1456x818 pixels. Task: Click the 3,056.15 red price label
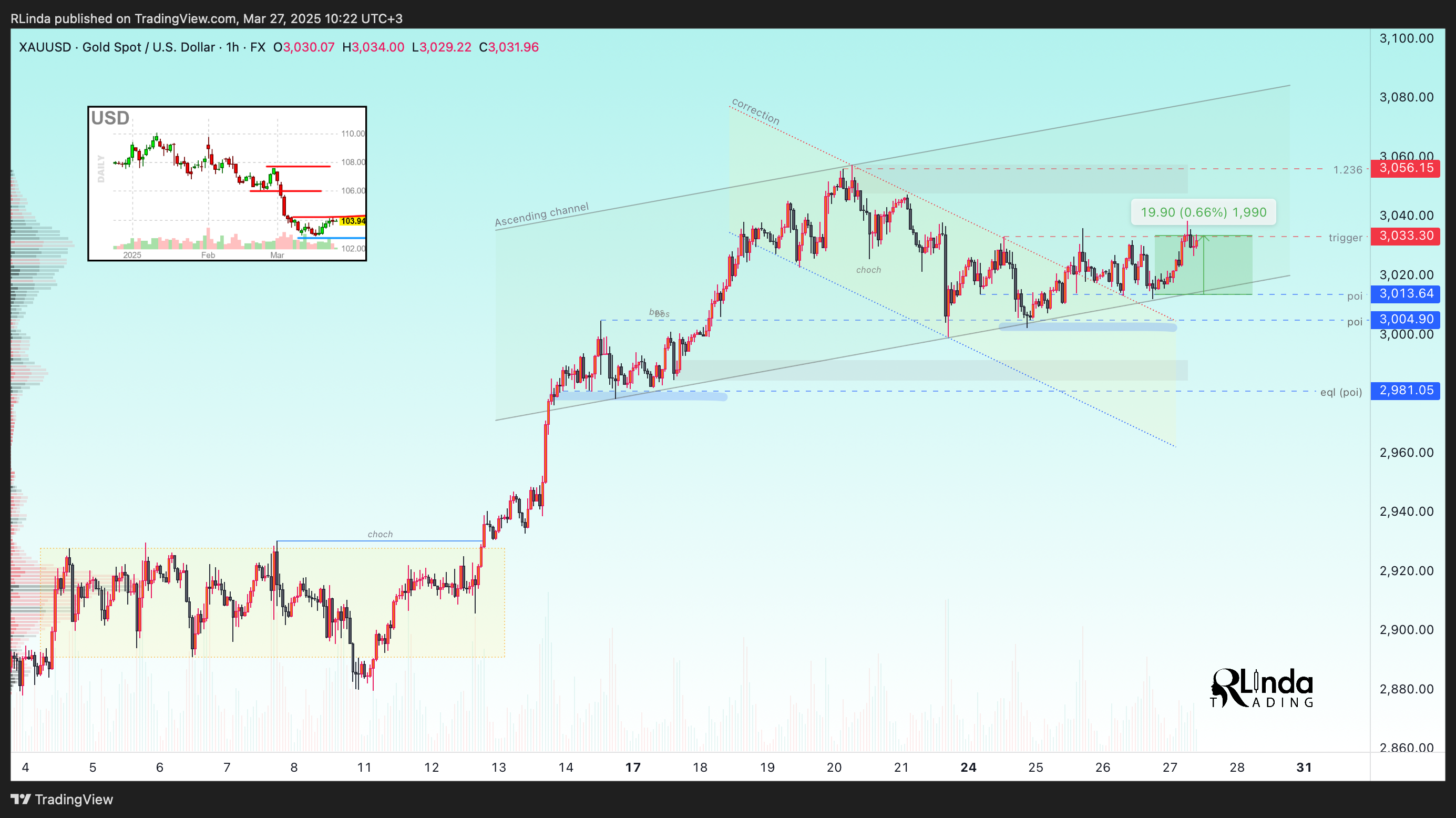(1405, 168)
